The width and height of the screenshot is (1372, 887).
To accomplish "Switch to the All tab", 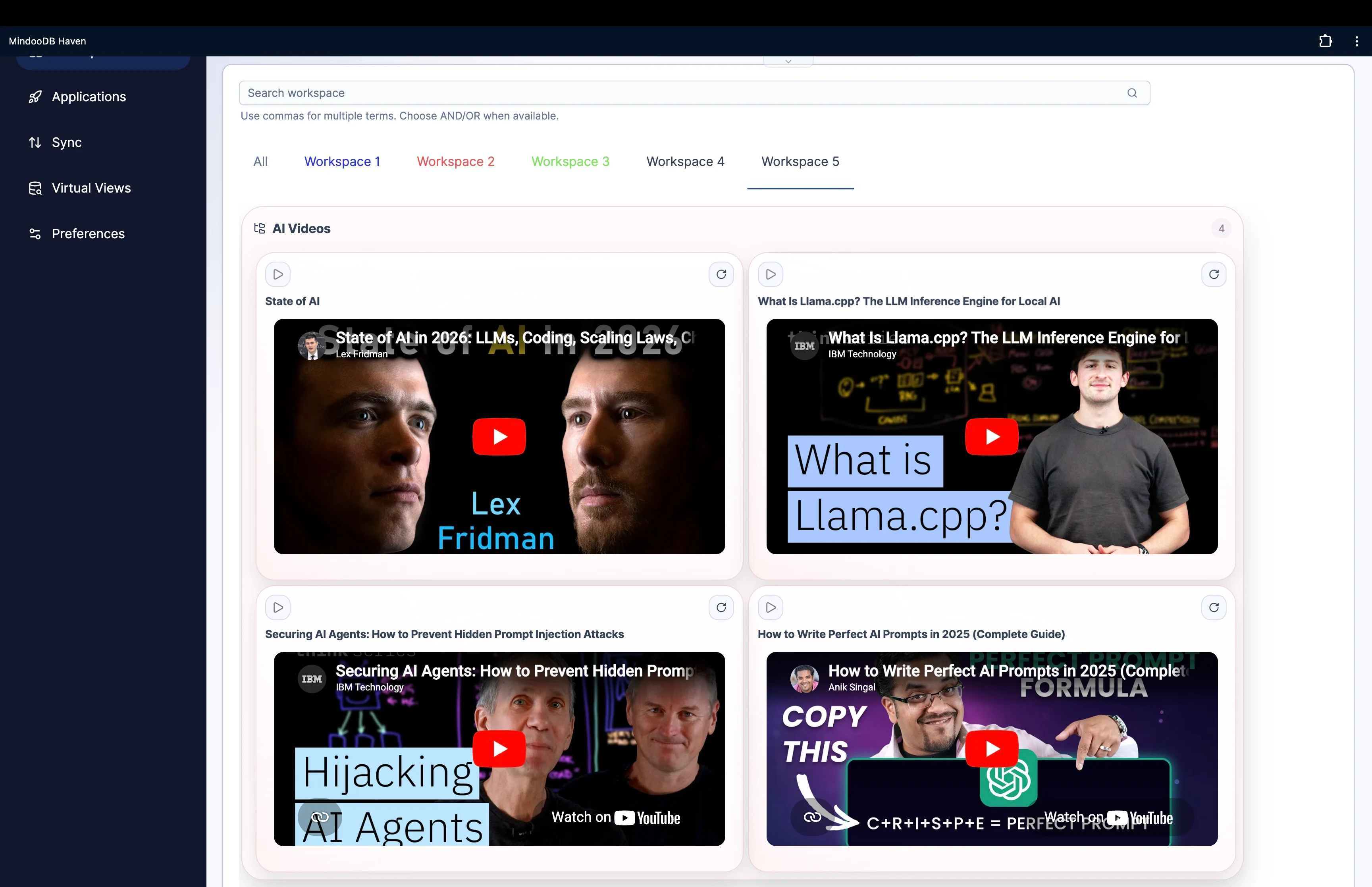I will click(x=260, y=161).
